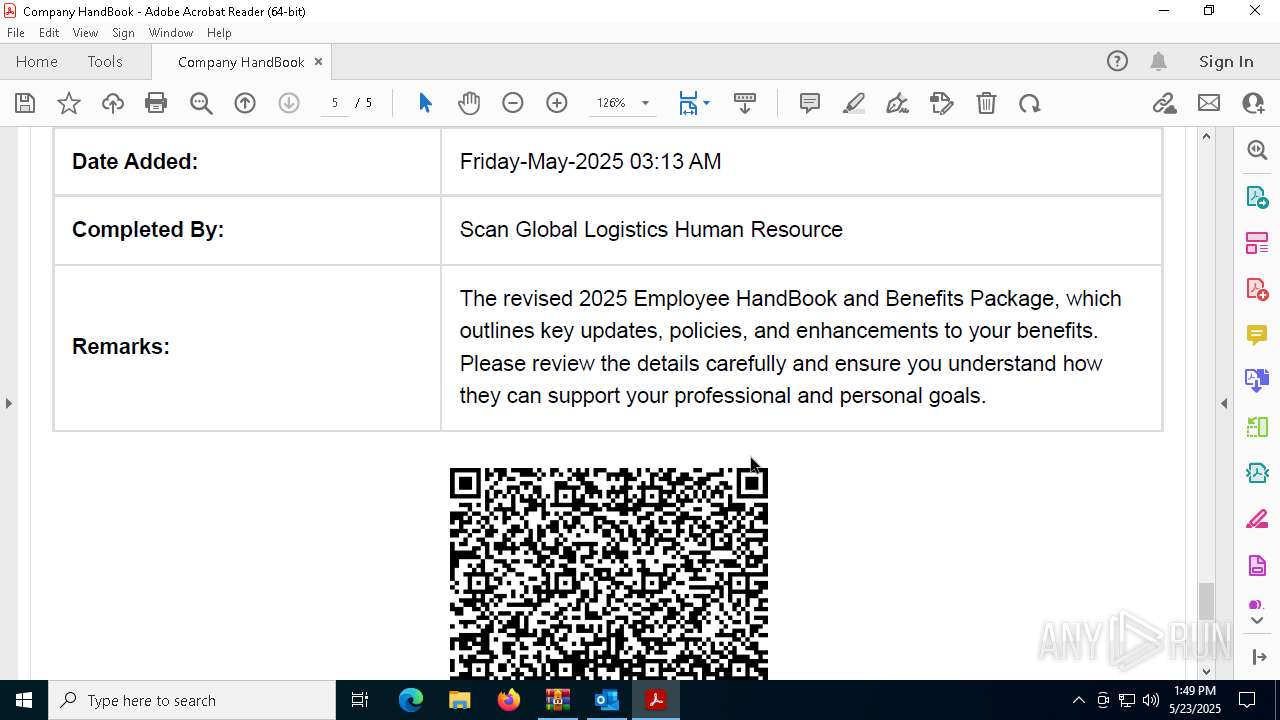
Task: Open the fit page options
Action: (694, 103)
